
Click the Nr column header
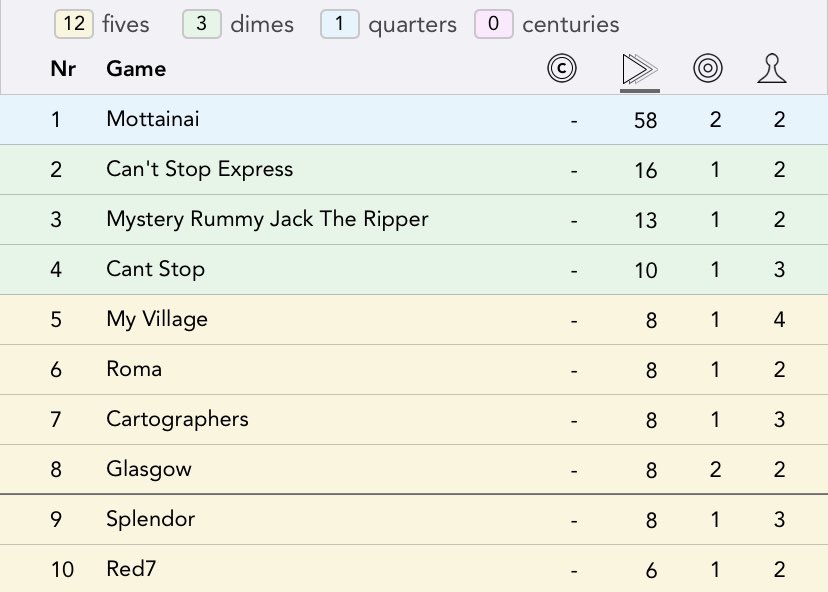click(63, 69)
